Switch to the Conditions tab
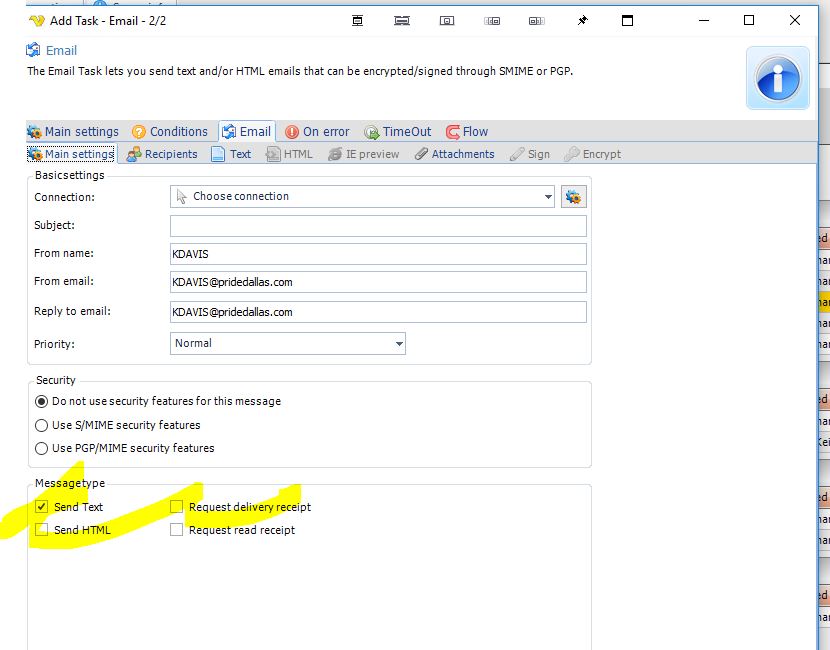 [x=170, y=131]
